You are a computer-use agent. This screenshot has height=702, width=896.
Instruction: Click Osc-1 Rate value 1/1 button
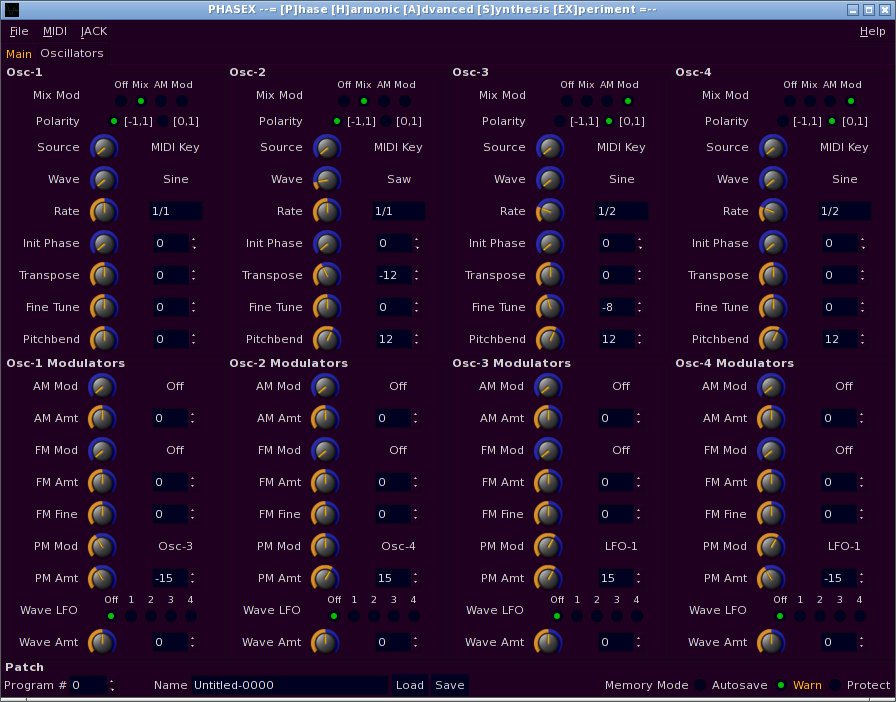175,212
